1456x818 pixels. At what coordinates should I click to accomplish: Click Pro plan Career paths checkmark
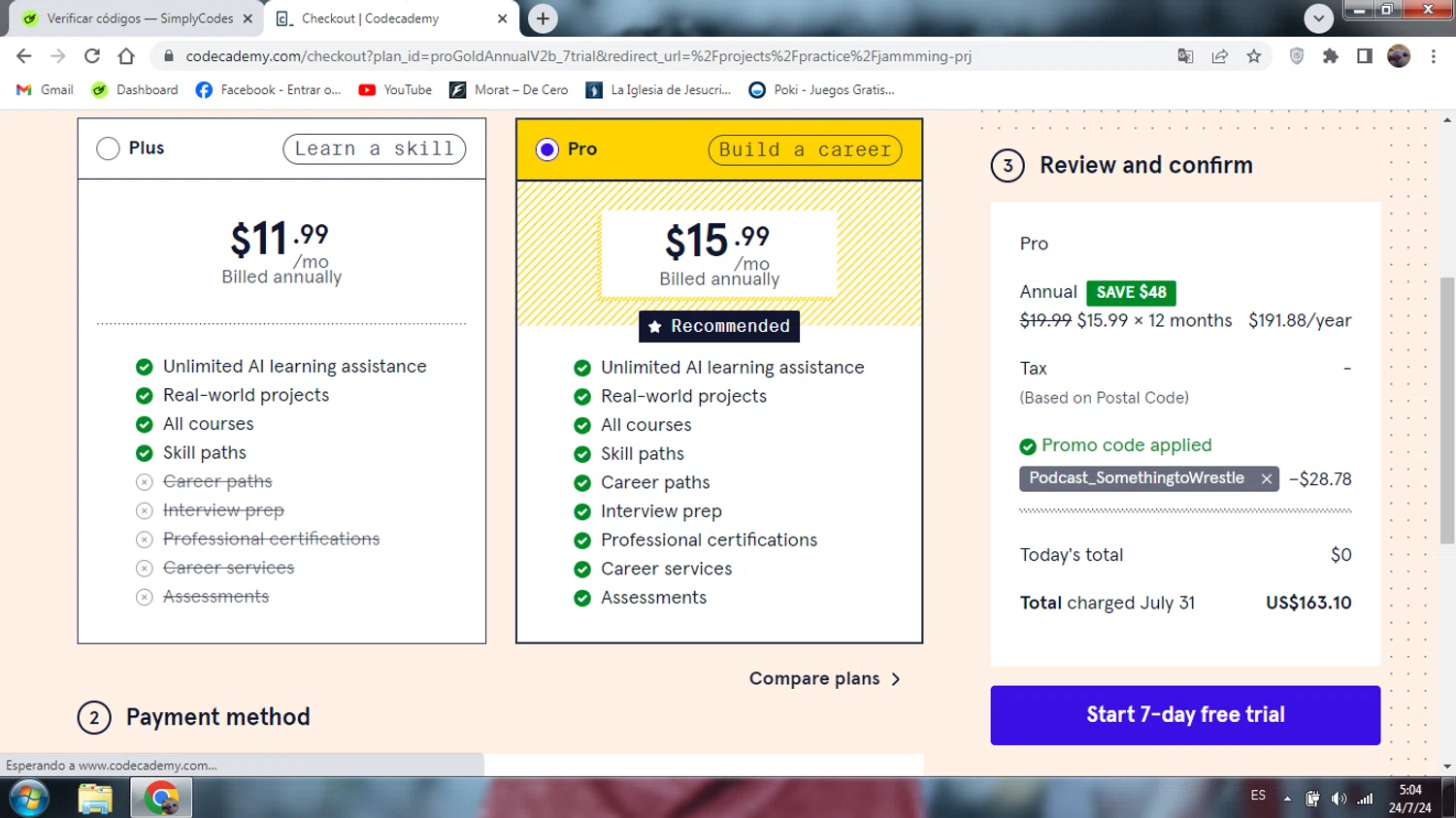(x=582, y=483)
